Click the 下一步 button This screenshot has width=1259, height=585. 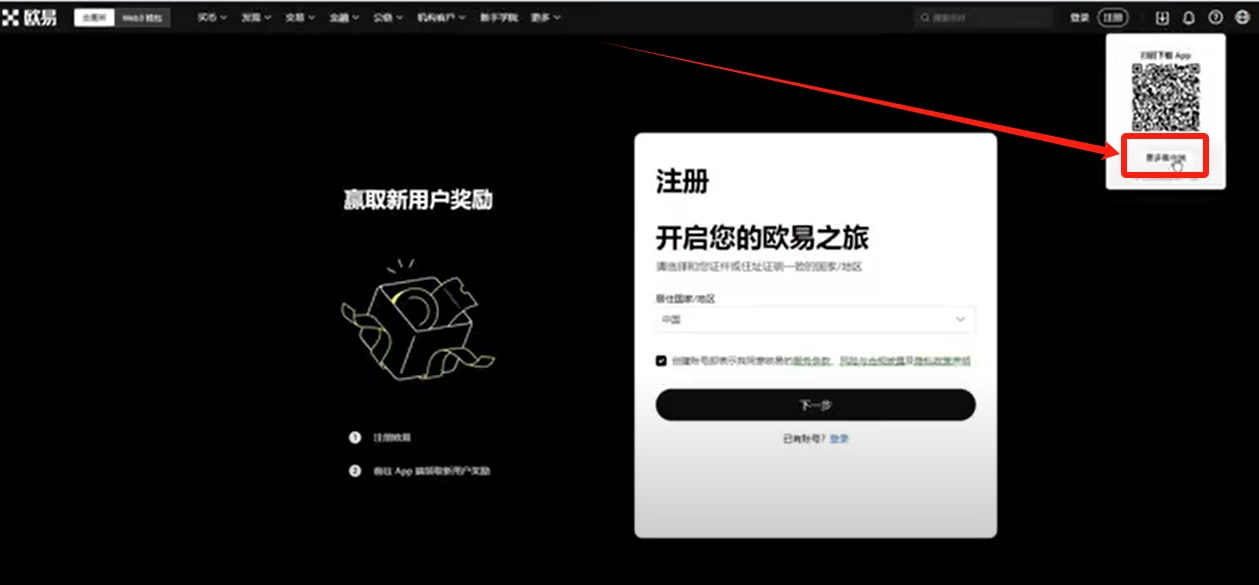[x=815, y=405]
